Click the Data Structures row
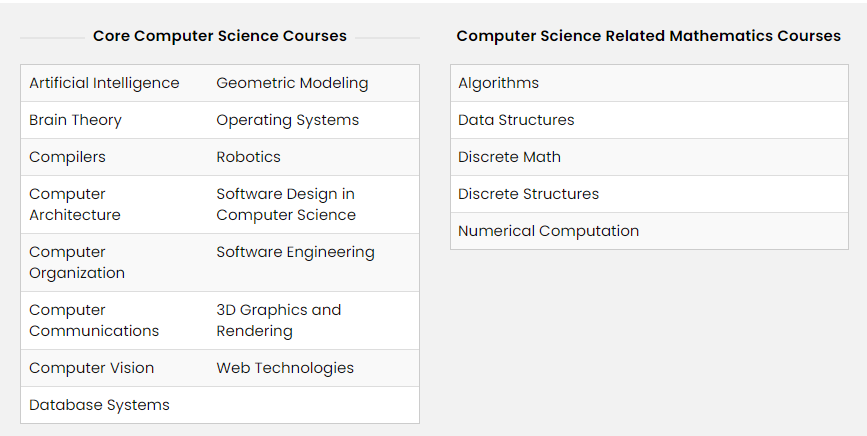The height and width of the screenshot is (436, 867). pos(649,120)
